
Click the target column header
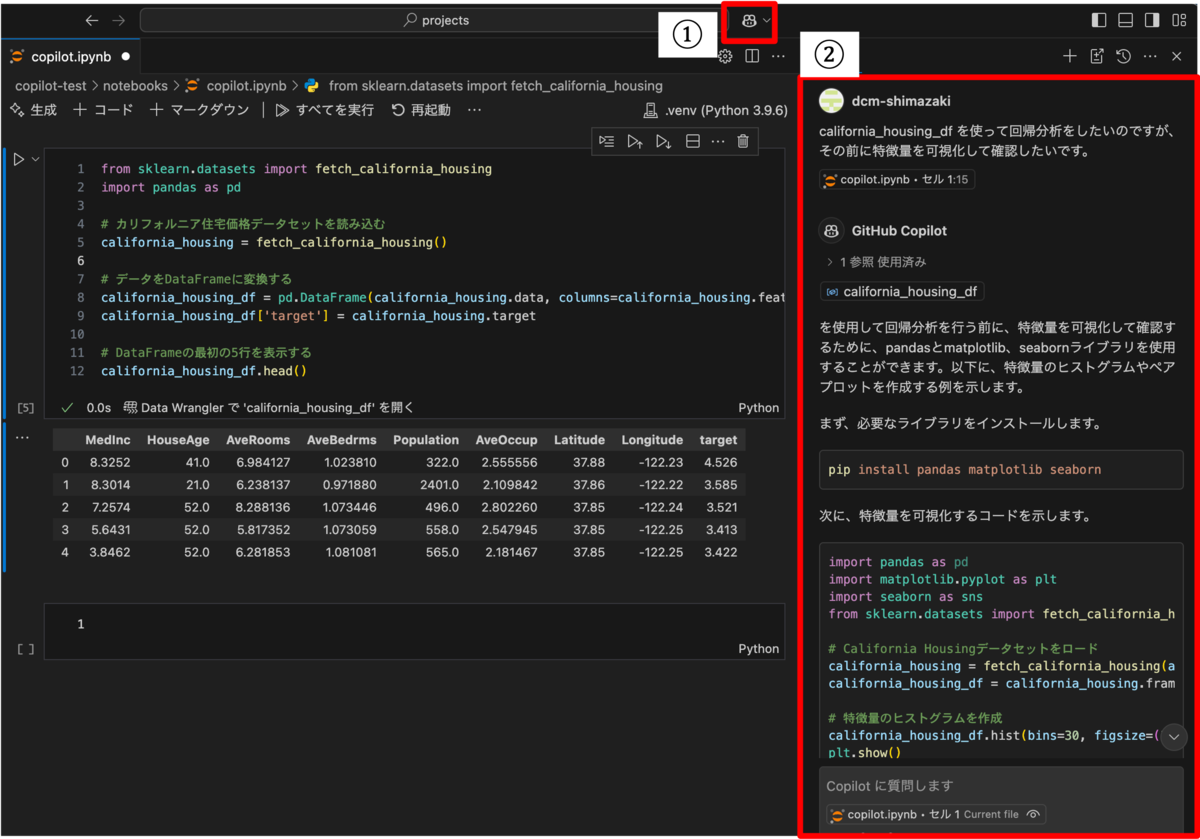pyautogui.click(x=718, y=440)
